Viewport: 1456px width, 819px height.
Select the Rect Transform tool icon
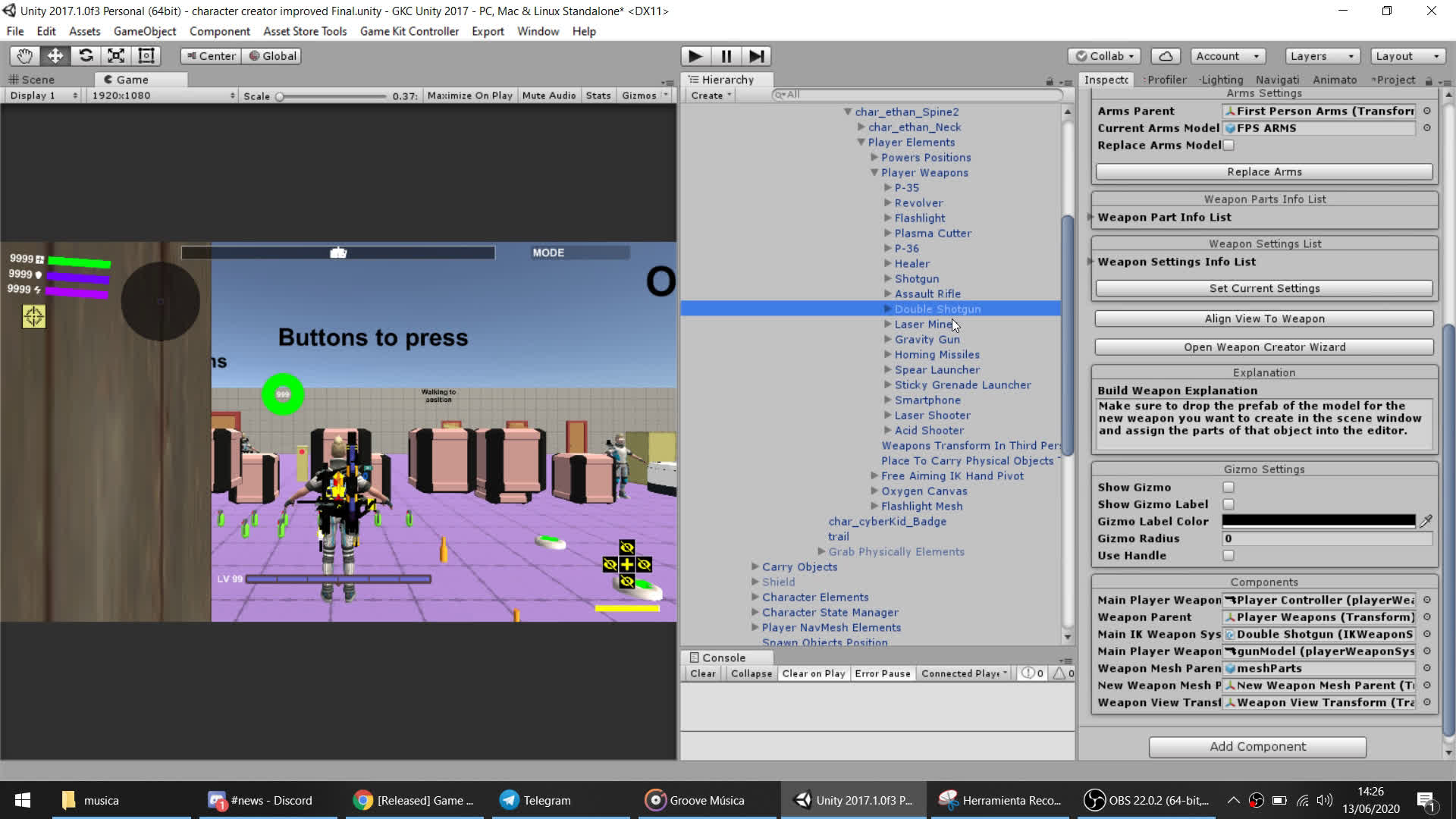tap(146, 56)
